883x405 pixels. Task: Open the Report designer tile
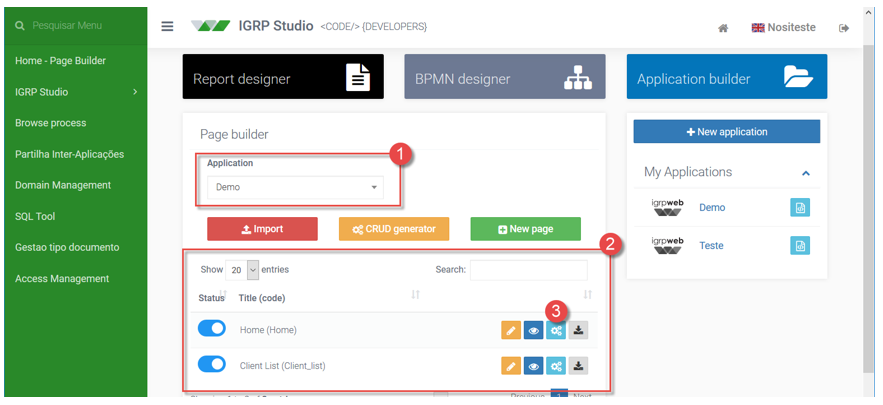283,77
